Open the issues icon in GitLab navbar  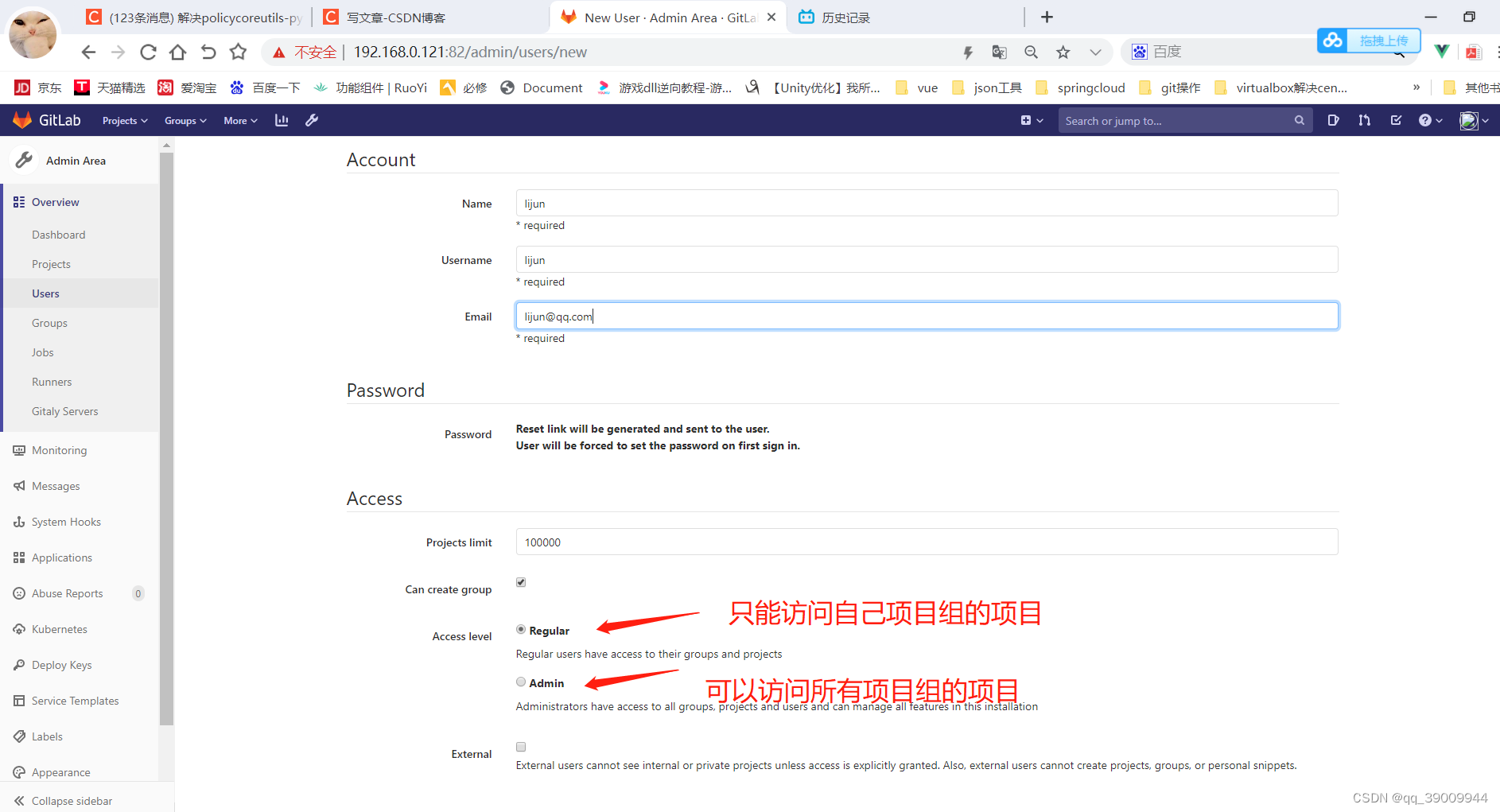click(1333, 120)
